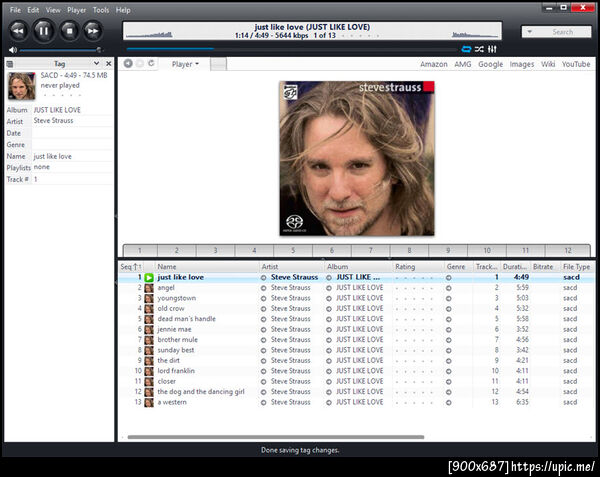Open the Tag panel options icon
The image size is (600, 477).
click(x=10, y=64)
